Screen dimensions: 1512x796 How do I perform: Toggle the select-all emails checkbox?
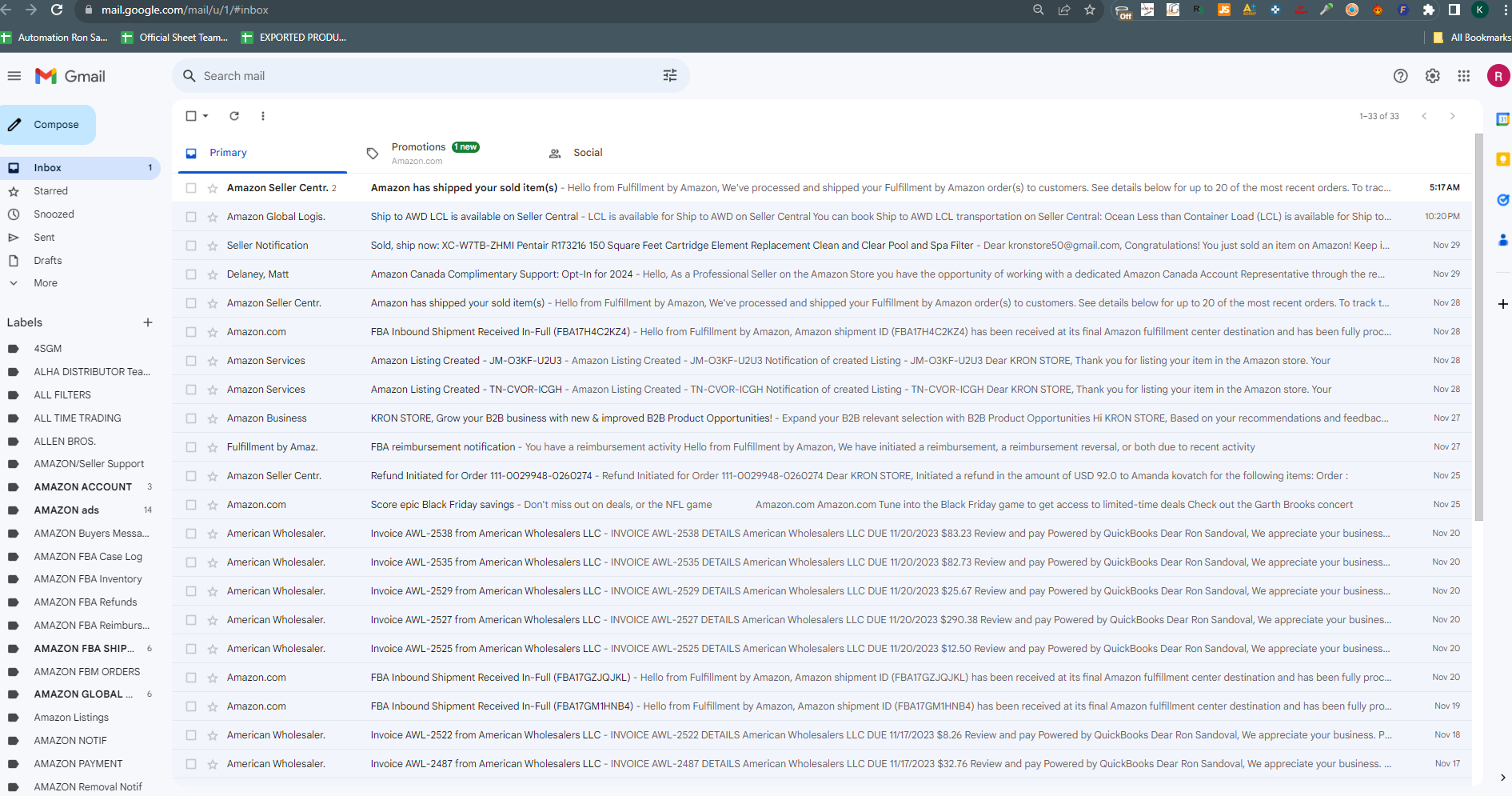point(191,116)
